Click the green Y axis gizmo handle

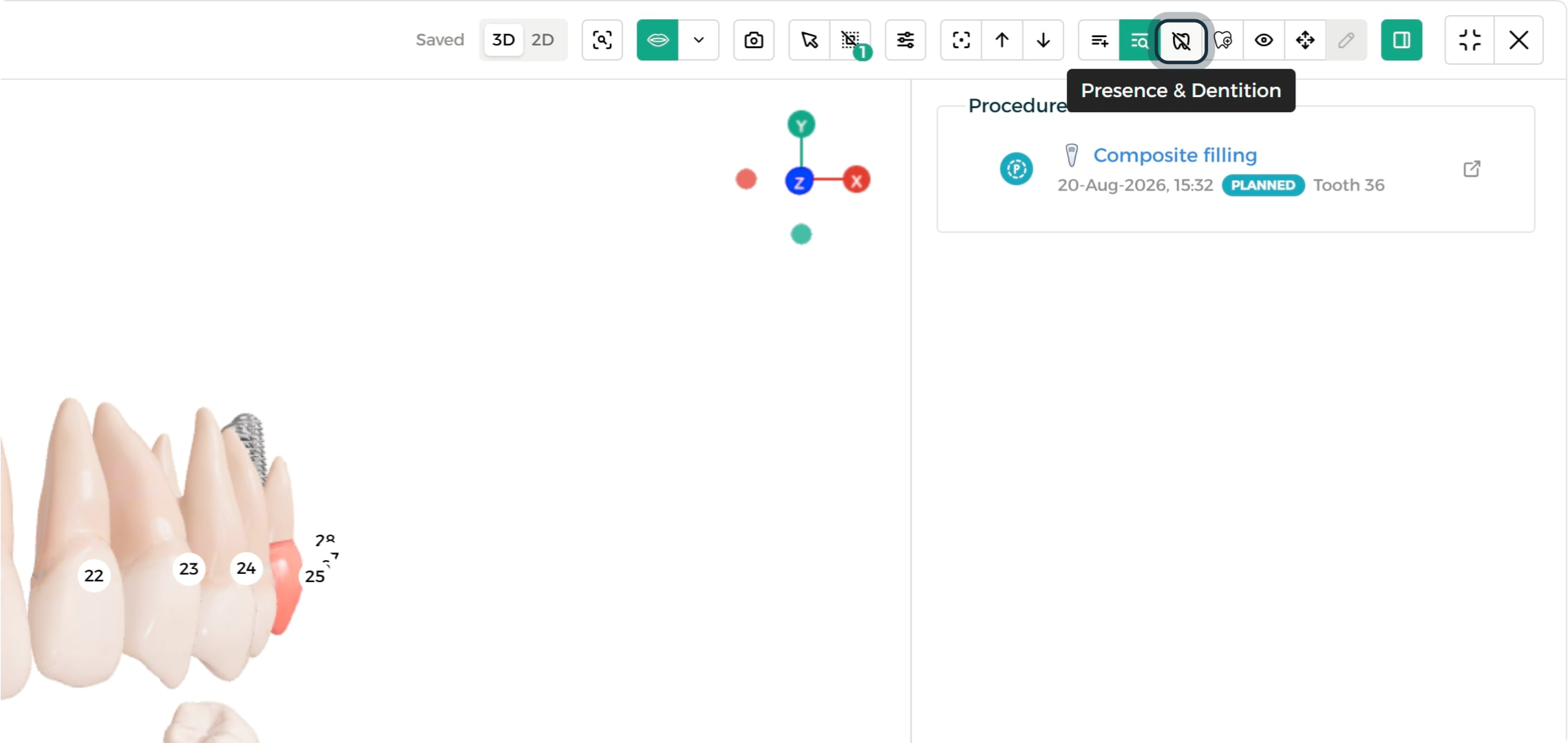coord(801,125)
